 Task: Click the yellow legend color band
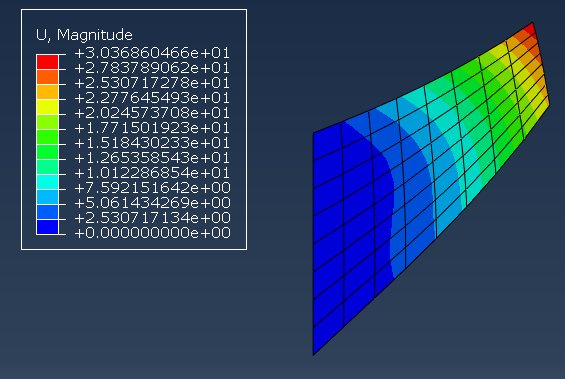point(47,107)
